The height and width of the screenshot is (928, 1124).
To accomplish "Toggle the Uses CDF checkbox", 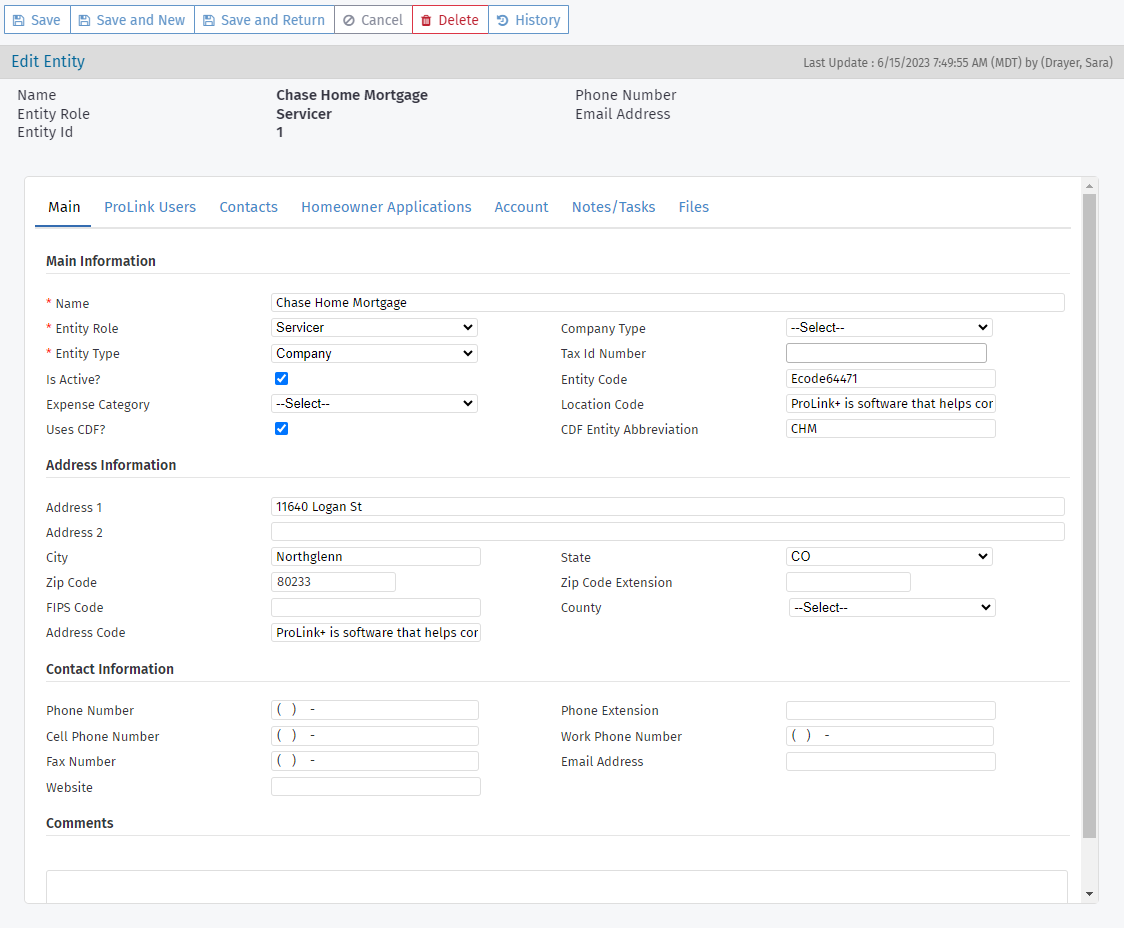I will [x=281, y=429].
